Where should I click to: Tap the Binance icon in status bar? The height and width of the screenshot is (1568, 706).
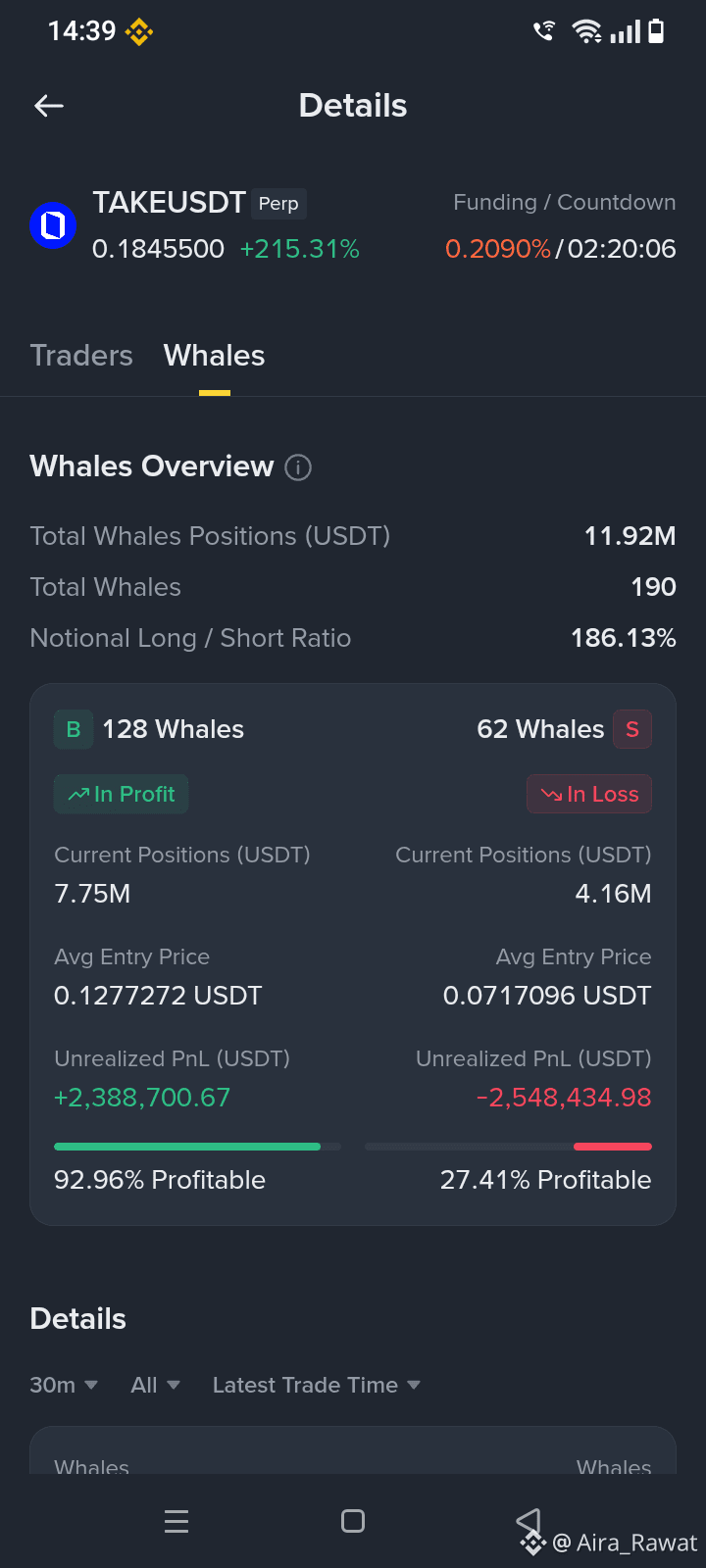tap(139, 32)
